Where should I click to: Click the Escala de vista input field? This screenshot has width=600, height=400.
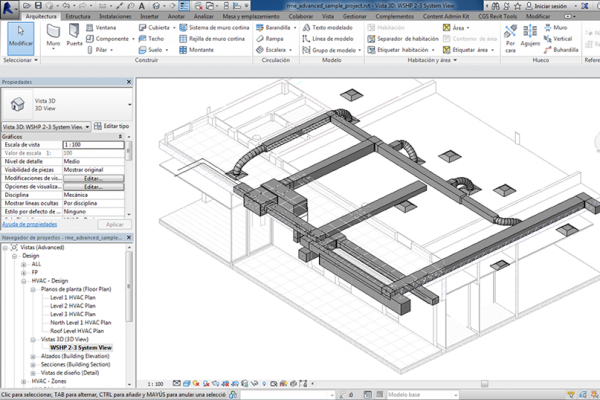(x=94, y=145)
